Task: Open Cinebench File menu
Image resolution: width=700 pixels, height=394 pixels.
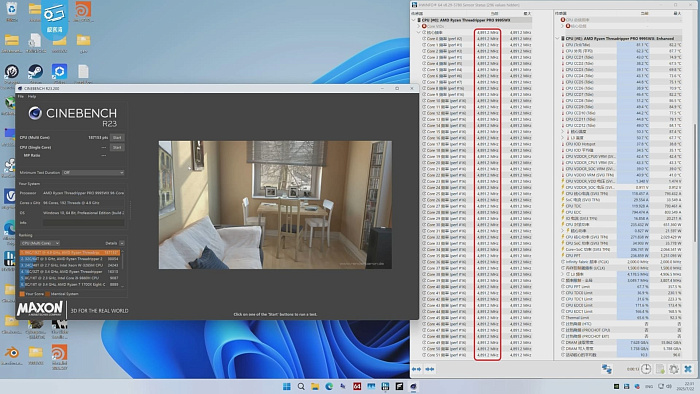Action: (x=21, y=96)
